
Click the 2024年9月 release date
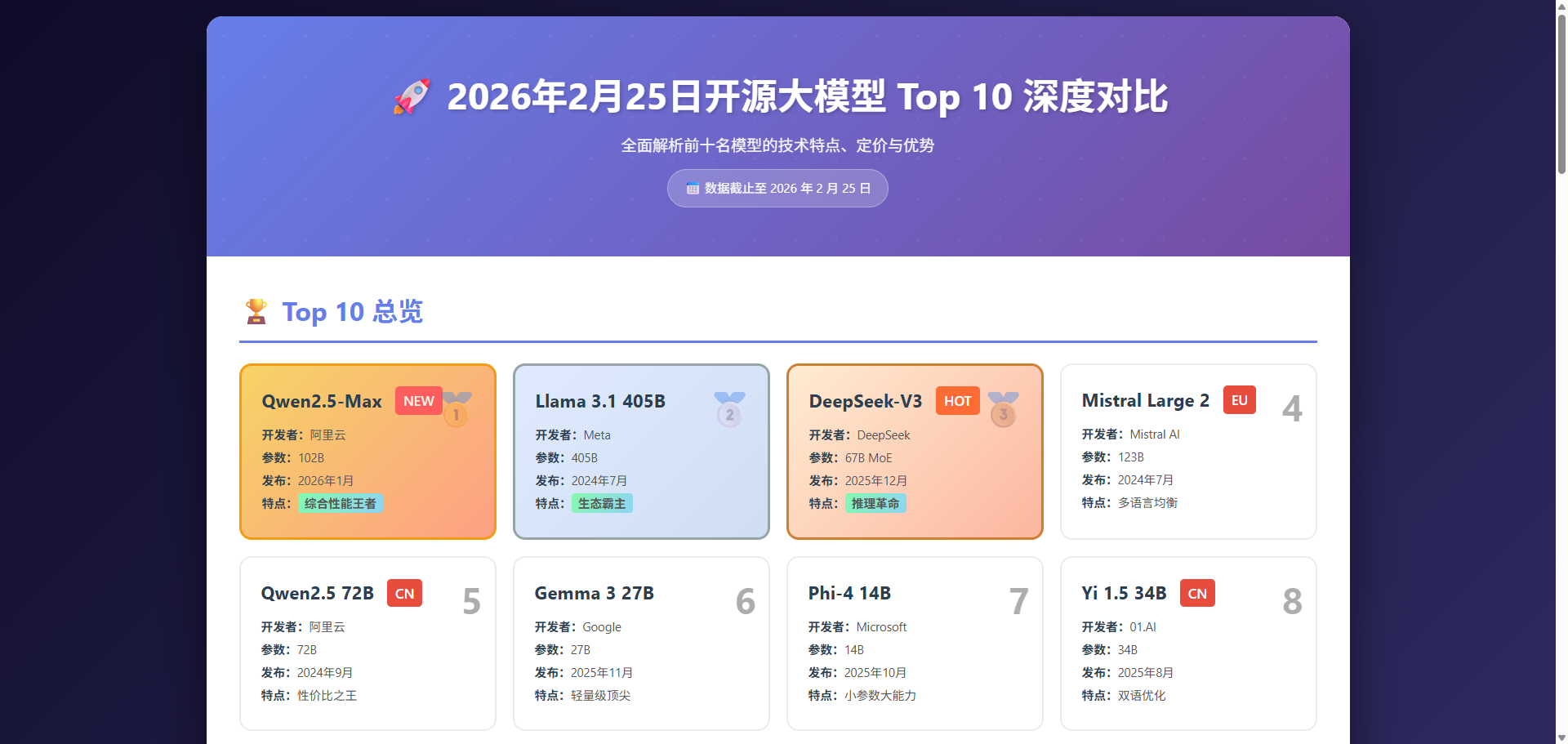point(325,673)
